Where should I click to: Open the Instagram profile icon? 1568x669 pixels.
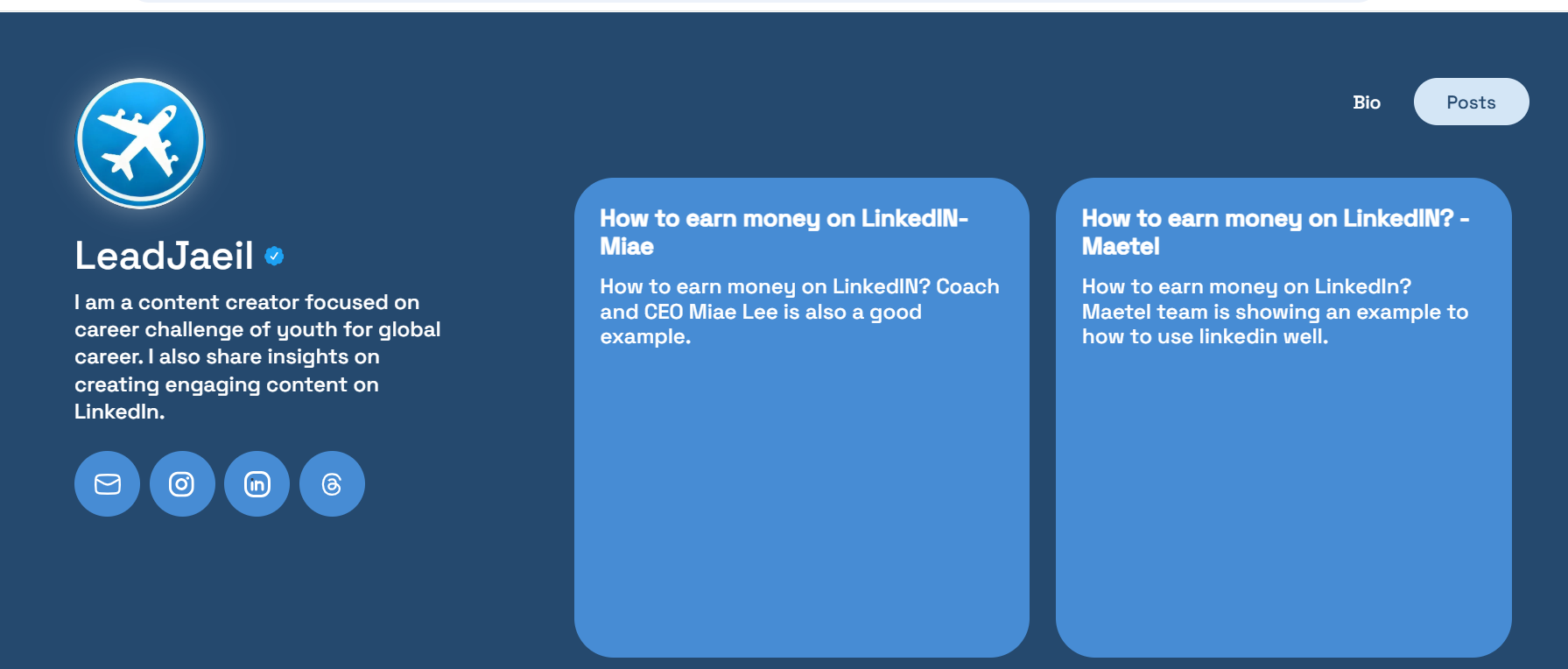click(182, 483)
